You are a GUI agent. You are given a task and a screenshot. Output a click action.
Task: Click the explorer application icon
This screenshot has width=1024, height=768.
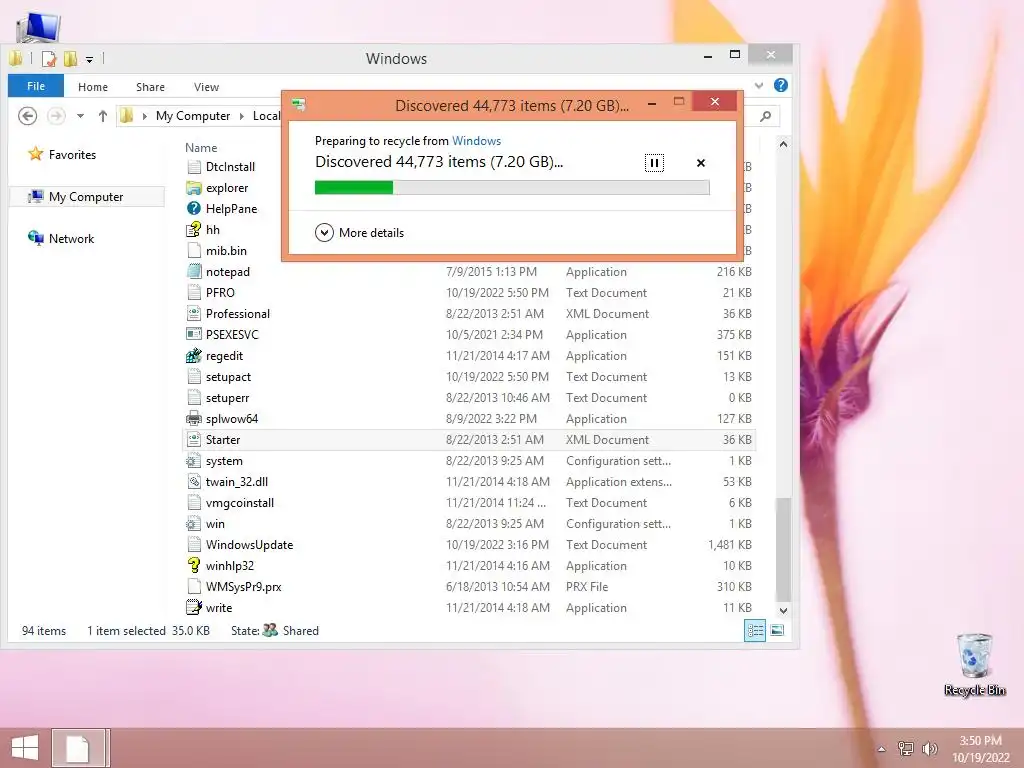click(193, 188)
